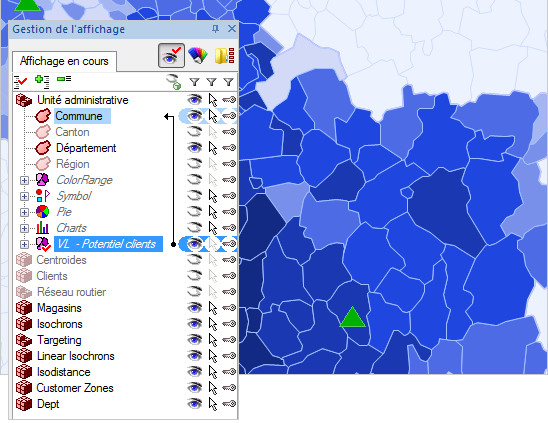Click the selectable arrow icon for Isochrons
This screenshot has height=423, width=548.
coord(212,324)
